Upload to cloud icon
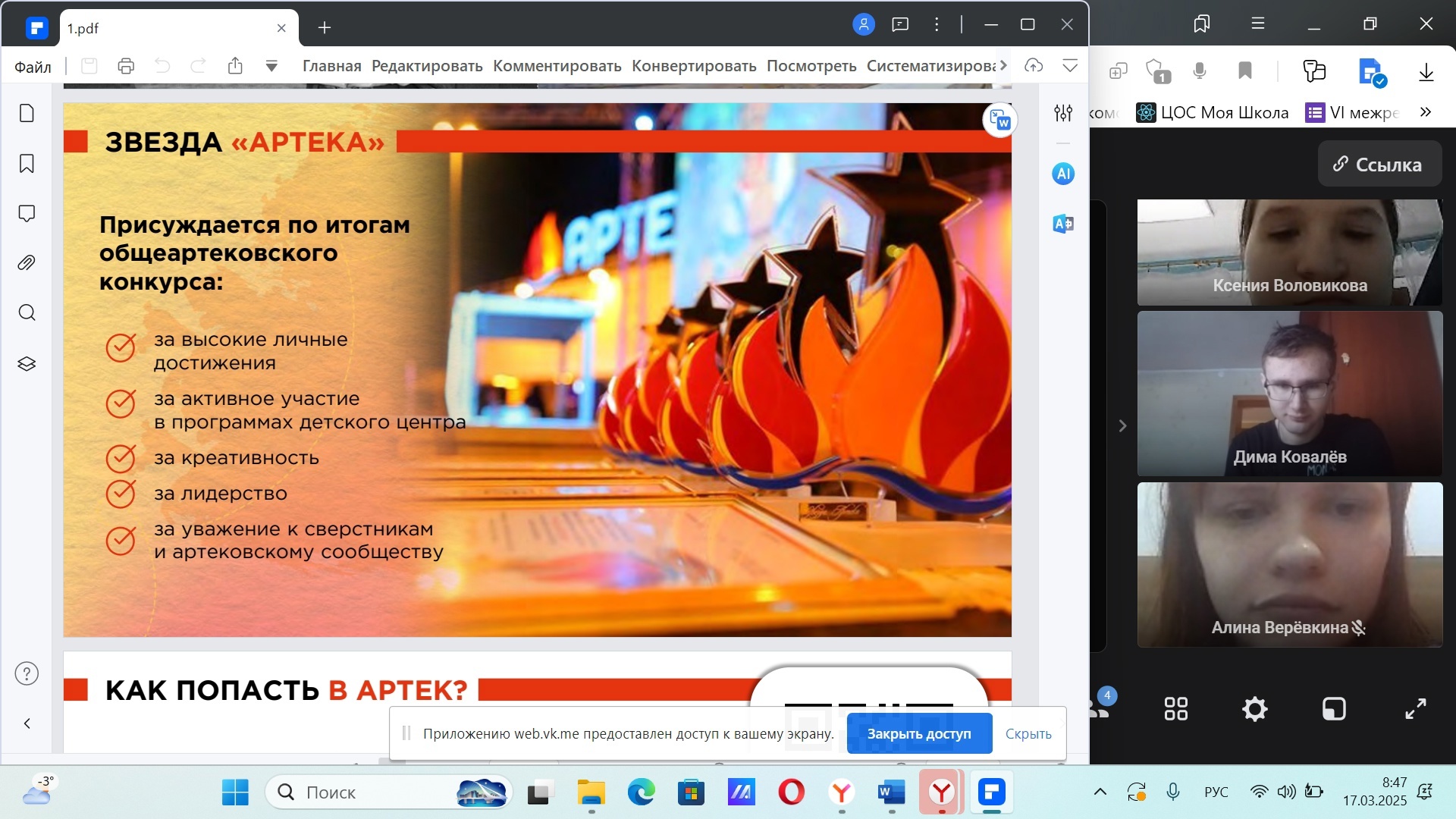The height and width of the screenshot is (819, 1456). click(x=1034, y=66)
